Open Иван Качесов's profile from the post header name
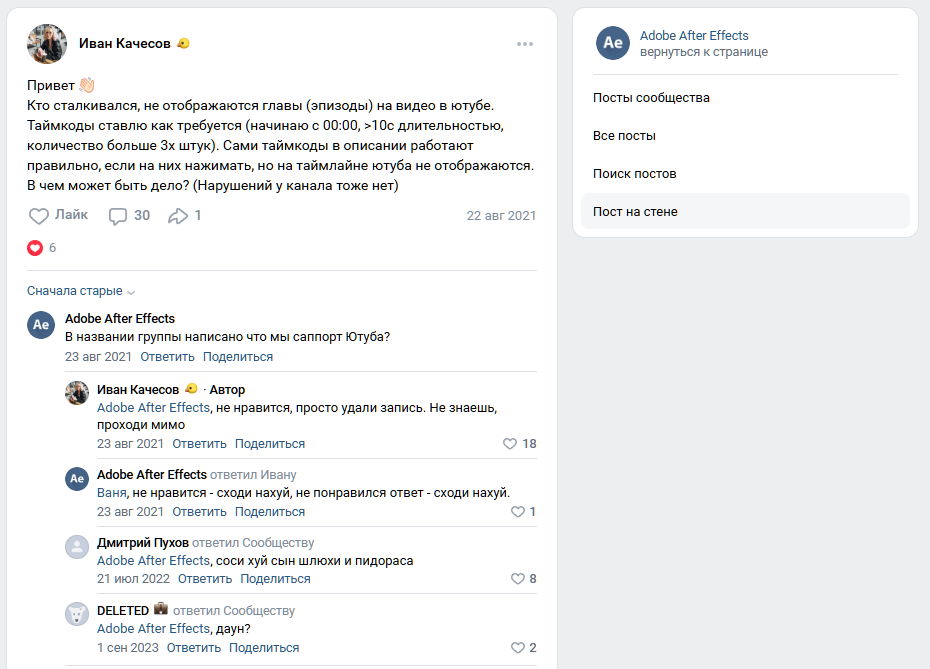 coord(125,43)
